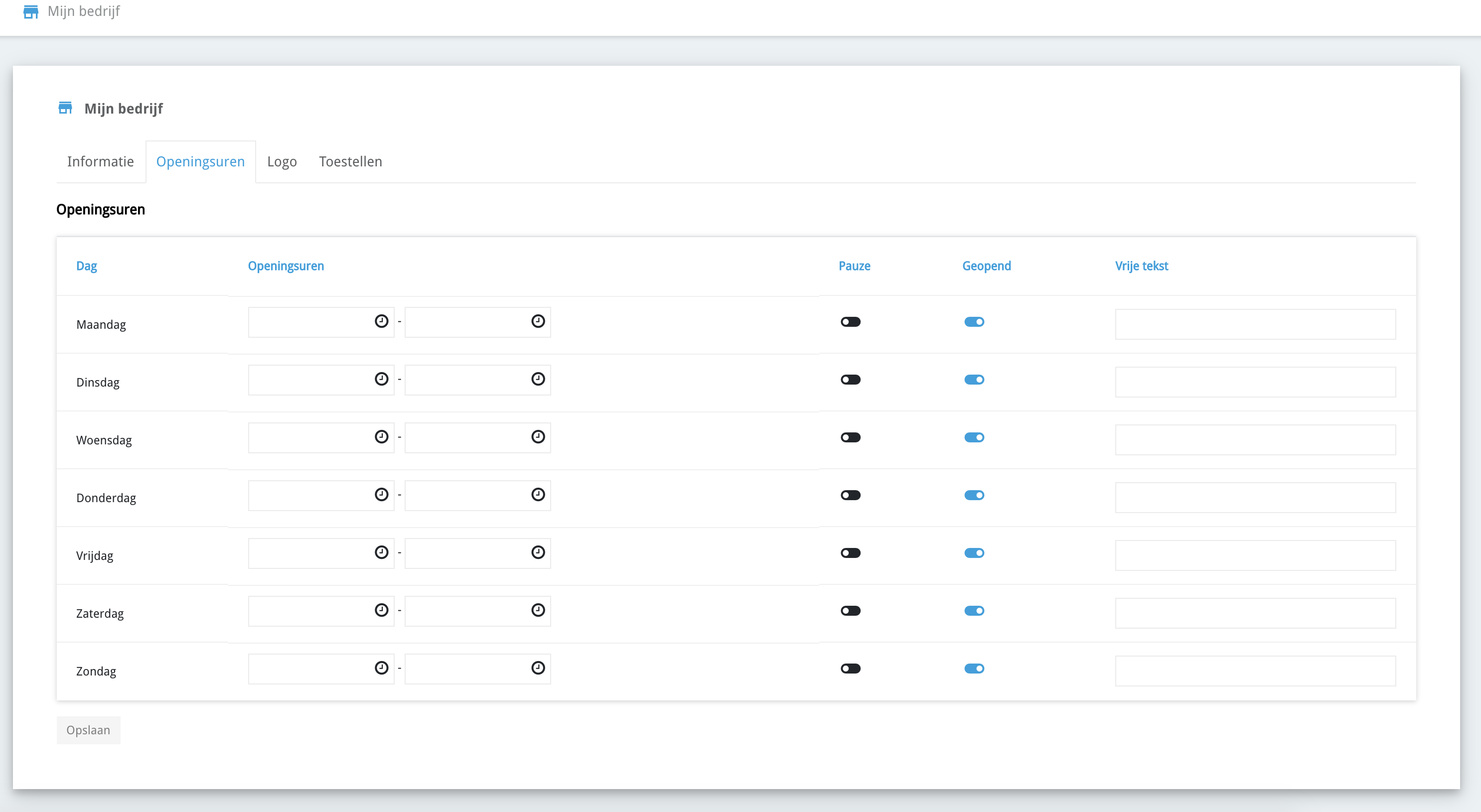1481x812 pixels.
Task: Enable the Pauze toggle for Maandag
Action: [x=850, y=322]
